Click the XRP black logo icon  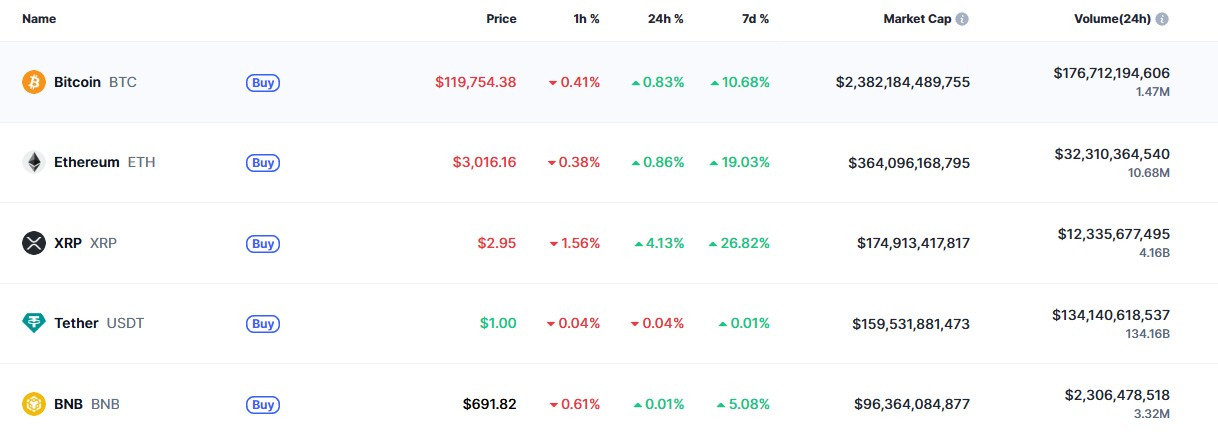pos(34,243)
